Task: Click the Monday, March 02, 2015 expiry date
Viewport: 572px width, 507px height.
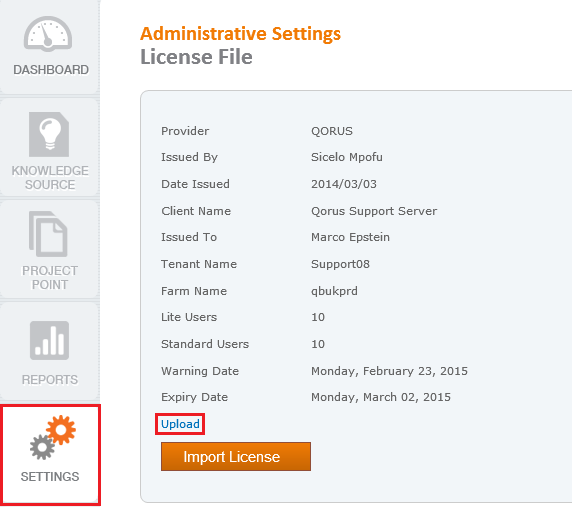Action: pos(381,397)
